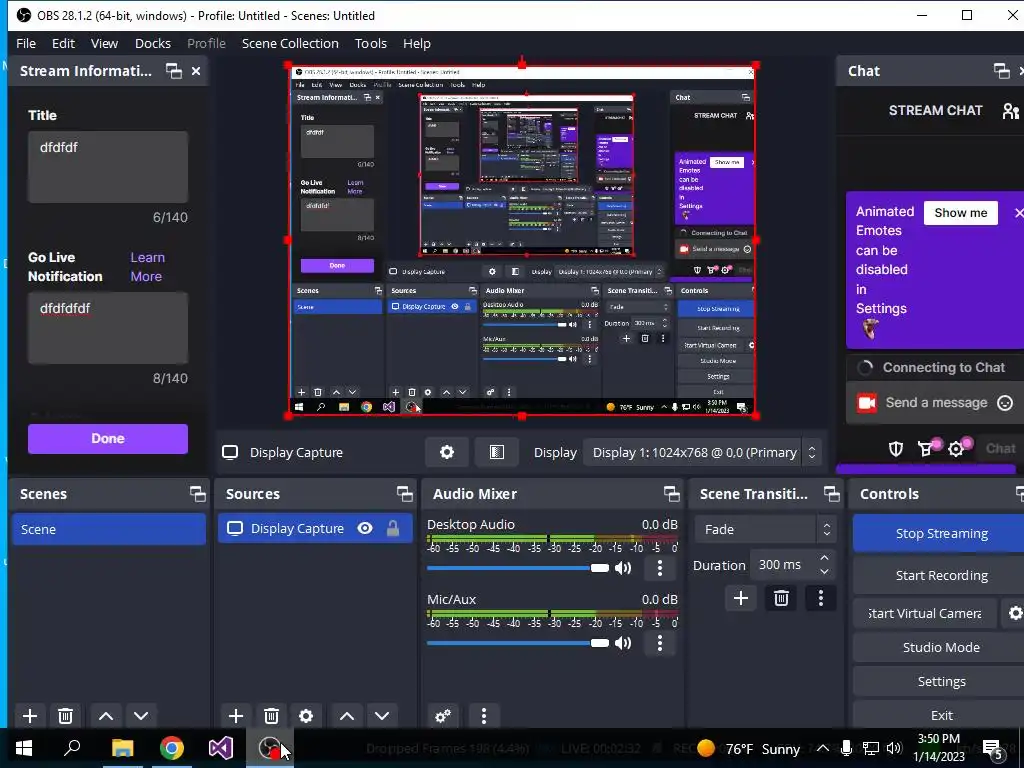1024x768 pixels.
Task: Click the Go Live Notification text field
Action: (108, 328)
